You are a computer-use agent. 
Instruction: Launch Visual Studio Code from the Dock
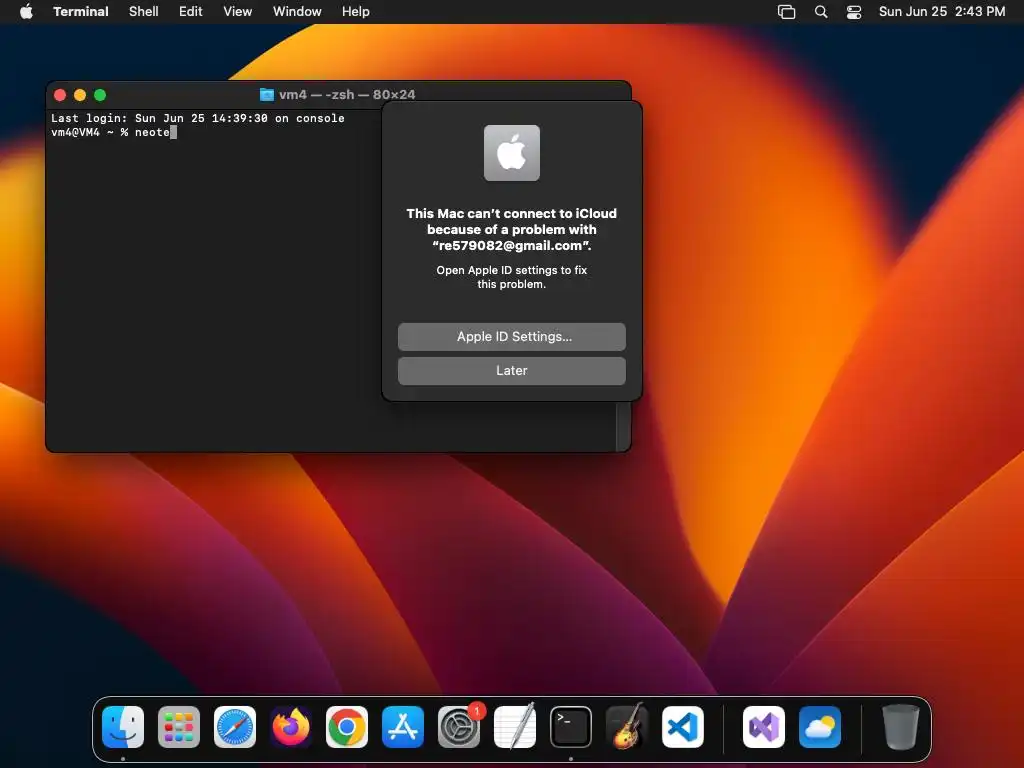(x=683, y=727)
